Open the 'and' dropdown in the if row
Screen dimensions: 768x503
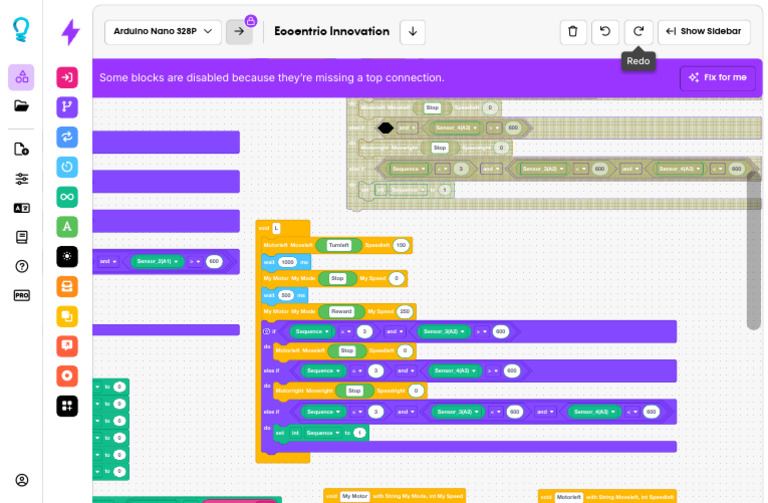click(394, 332)
